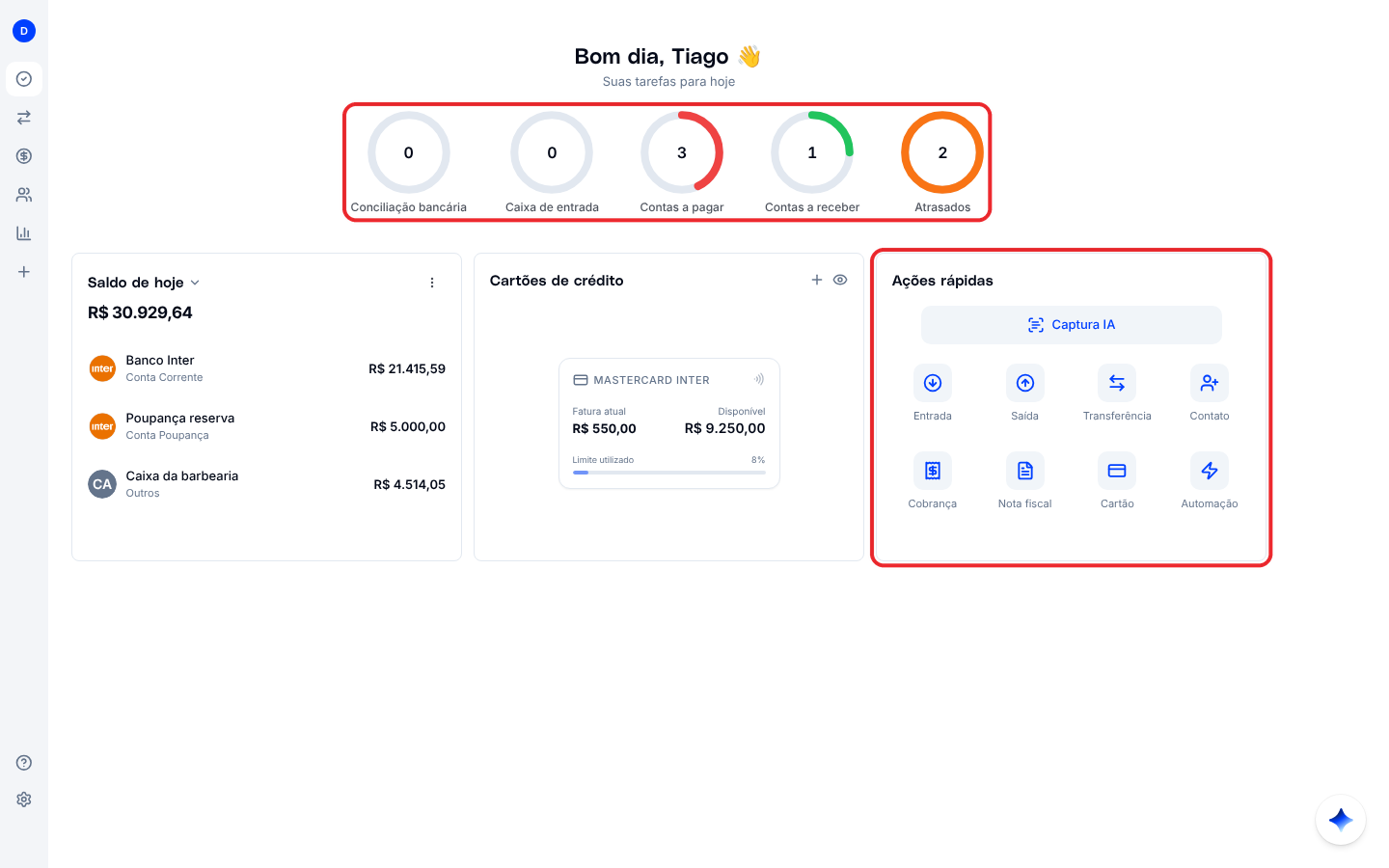Image resolution: width=1389 pixels, height=868 pixels.
Task: Open the sidebar contacts people icon
Action: (x=24, y=195)
